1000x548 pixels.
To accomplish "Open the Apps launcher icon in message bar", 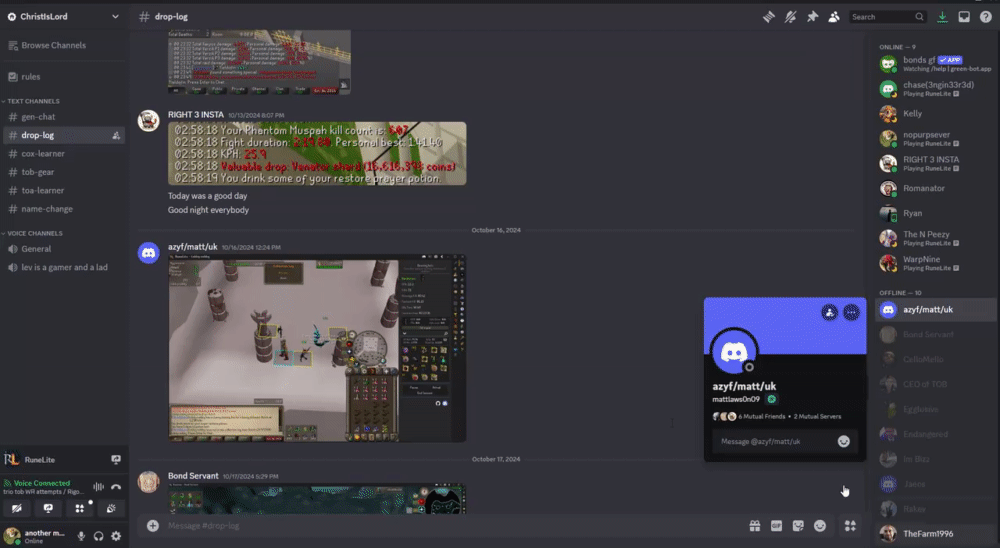I will (850, 526).
